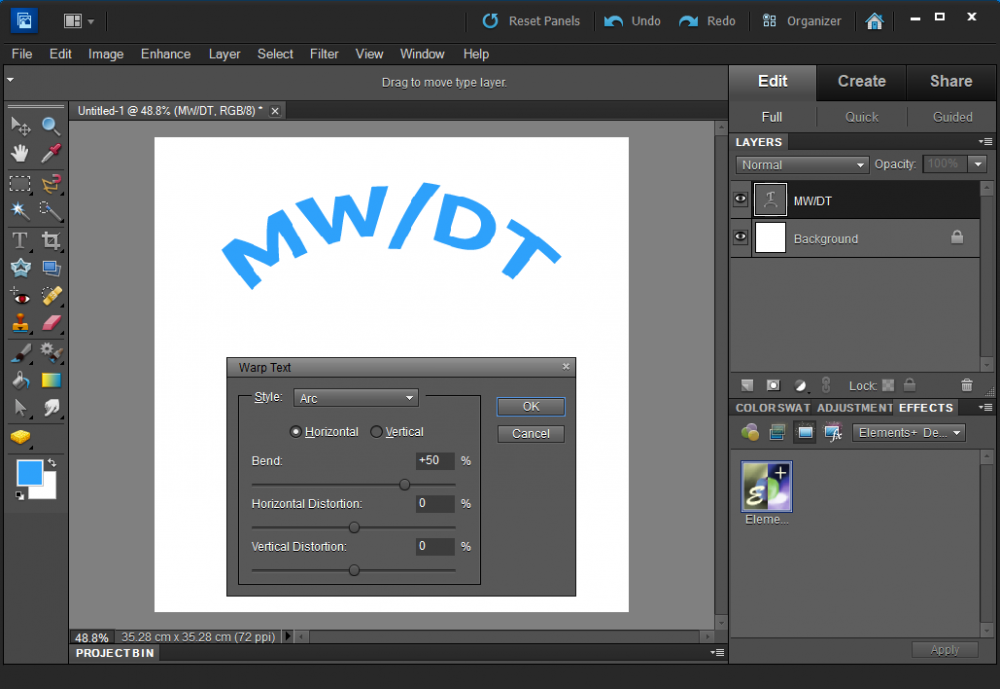Select the Zoom tool
This screenshot has height=689, width=1000.
click(51, 125)
